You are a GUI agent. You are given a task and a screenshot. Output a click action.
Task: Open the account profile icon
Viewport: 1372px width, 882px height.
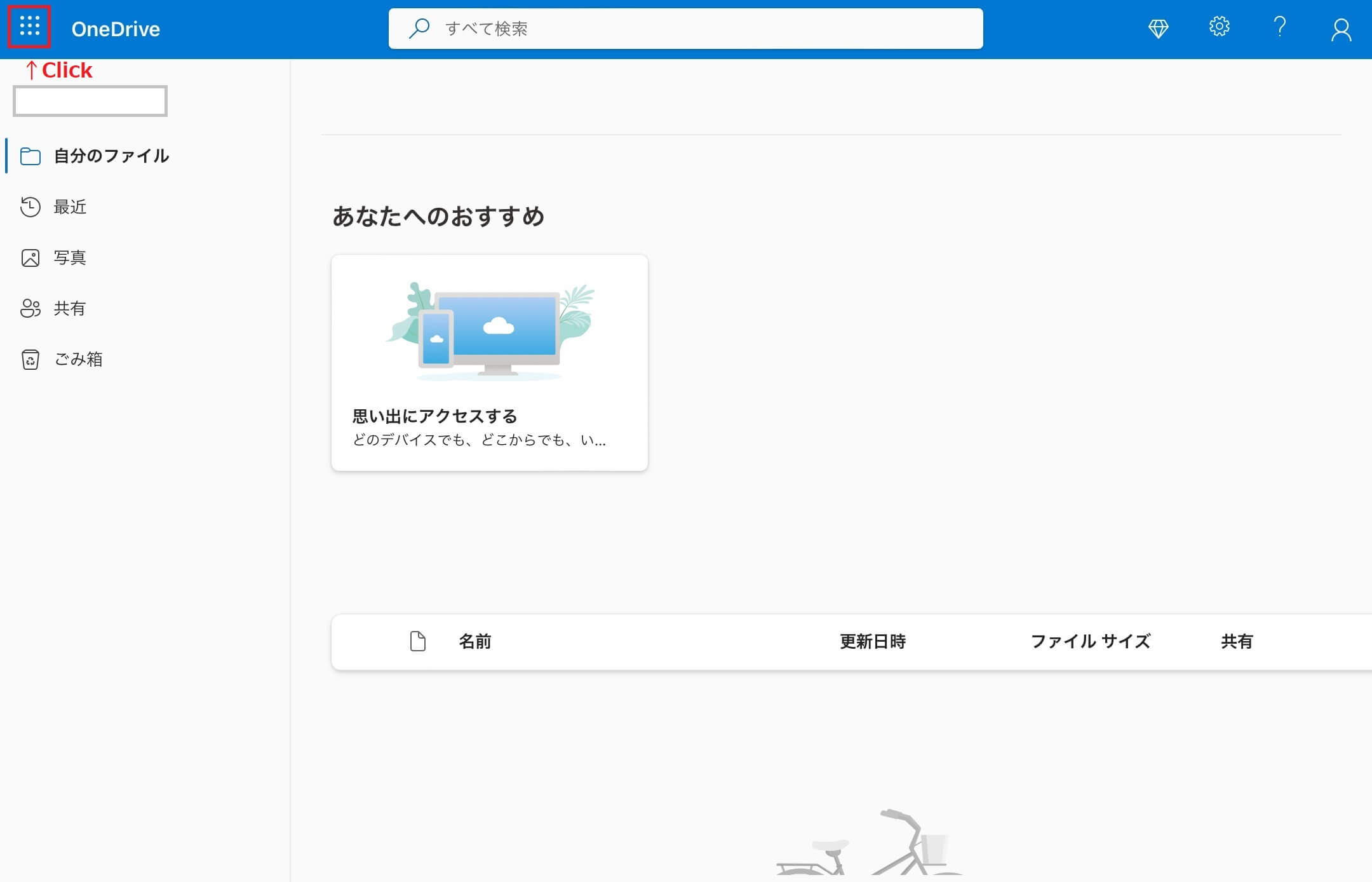pyautogui.click(x=1341, y=29)
